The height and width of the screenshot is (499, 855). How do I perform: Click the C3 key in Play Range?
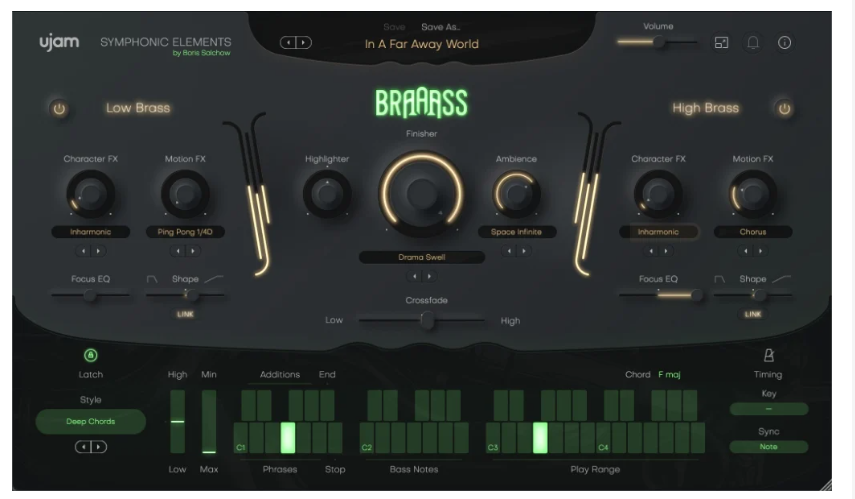point(493,438)
